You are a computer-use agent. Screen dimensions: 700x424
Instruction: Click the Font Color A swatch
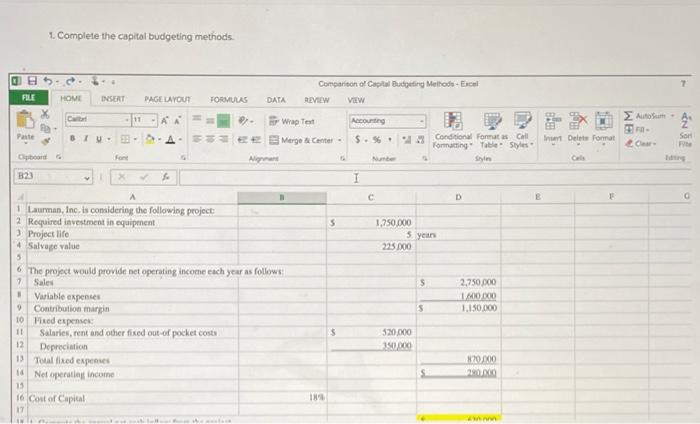click(x=170, y=140)
